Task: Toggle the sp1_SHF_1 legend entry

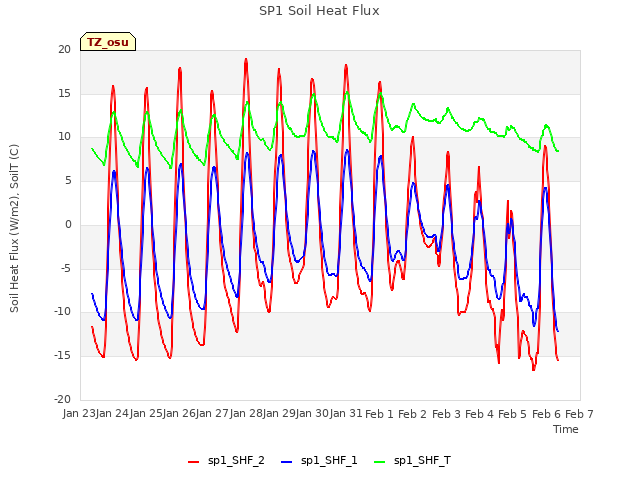Action: point(319,461)
